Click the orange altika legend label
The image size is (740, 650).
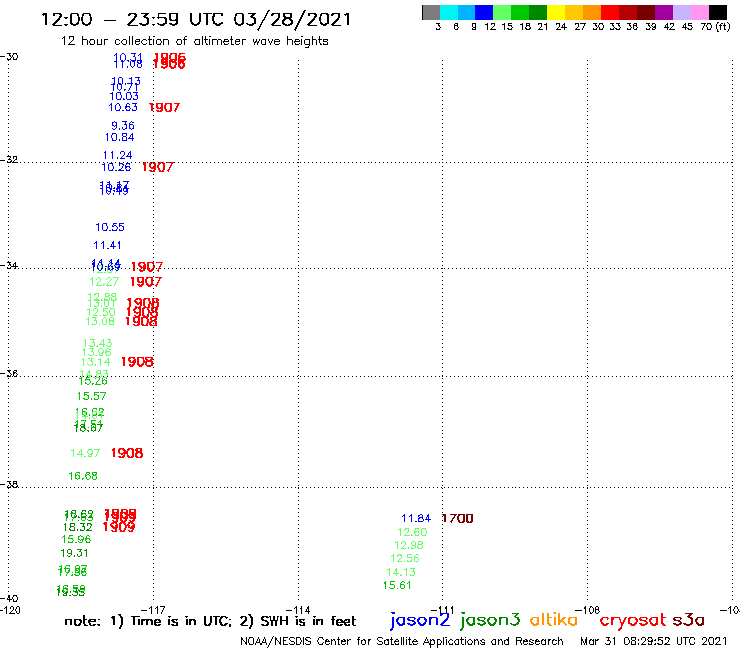tap(553, 619)
